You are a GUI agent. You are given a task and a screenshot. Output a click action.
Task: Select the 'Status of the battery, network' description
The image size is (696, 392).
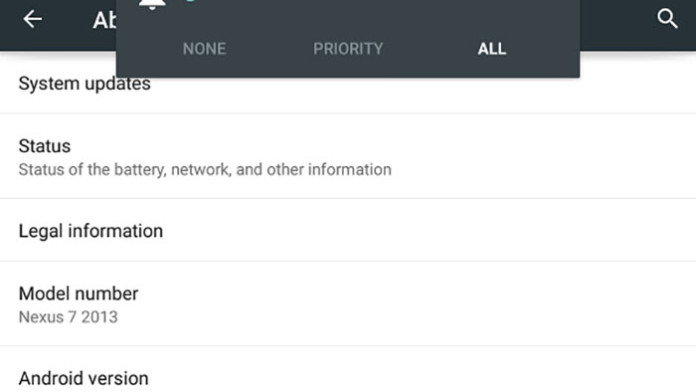205,170
